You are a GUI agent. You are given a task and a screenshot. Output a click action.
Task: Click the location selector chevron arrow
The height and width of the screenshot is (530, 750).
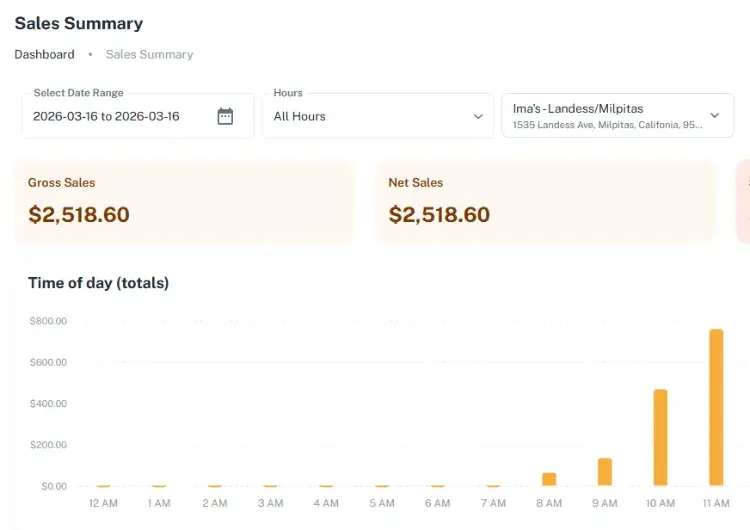click(715, 115)
